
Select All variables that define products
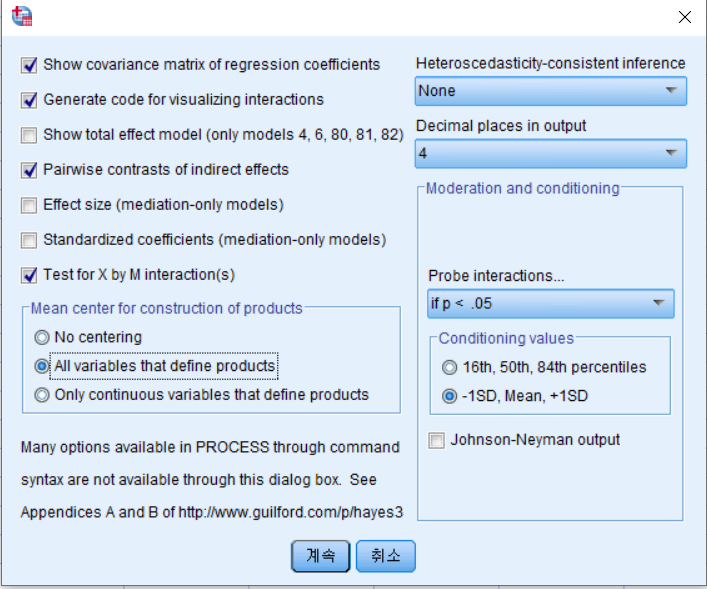[x=42, y=366]
